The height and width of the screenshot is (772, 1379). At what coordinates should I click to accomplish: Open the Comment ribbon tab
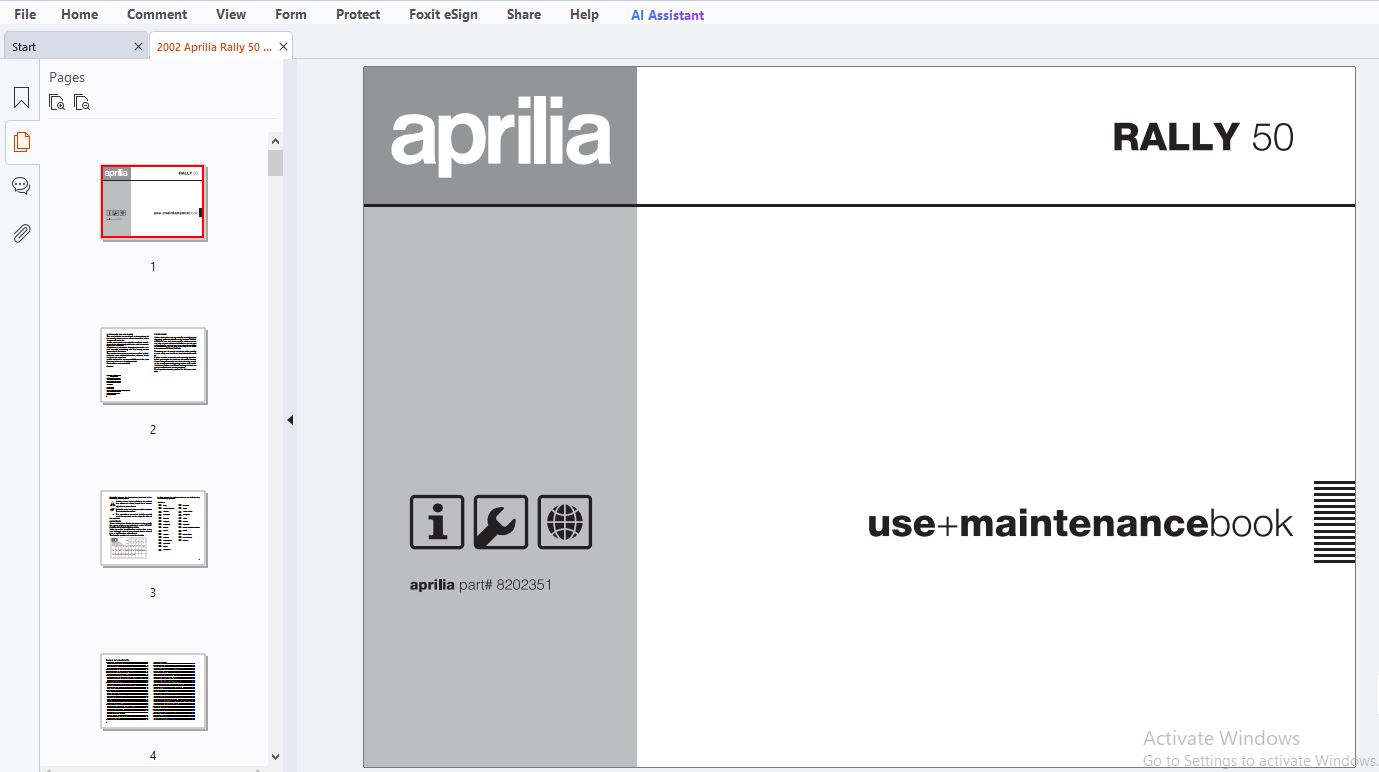tap(157, 14)
